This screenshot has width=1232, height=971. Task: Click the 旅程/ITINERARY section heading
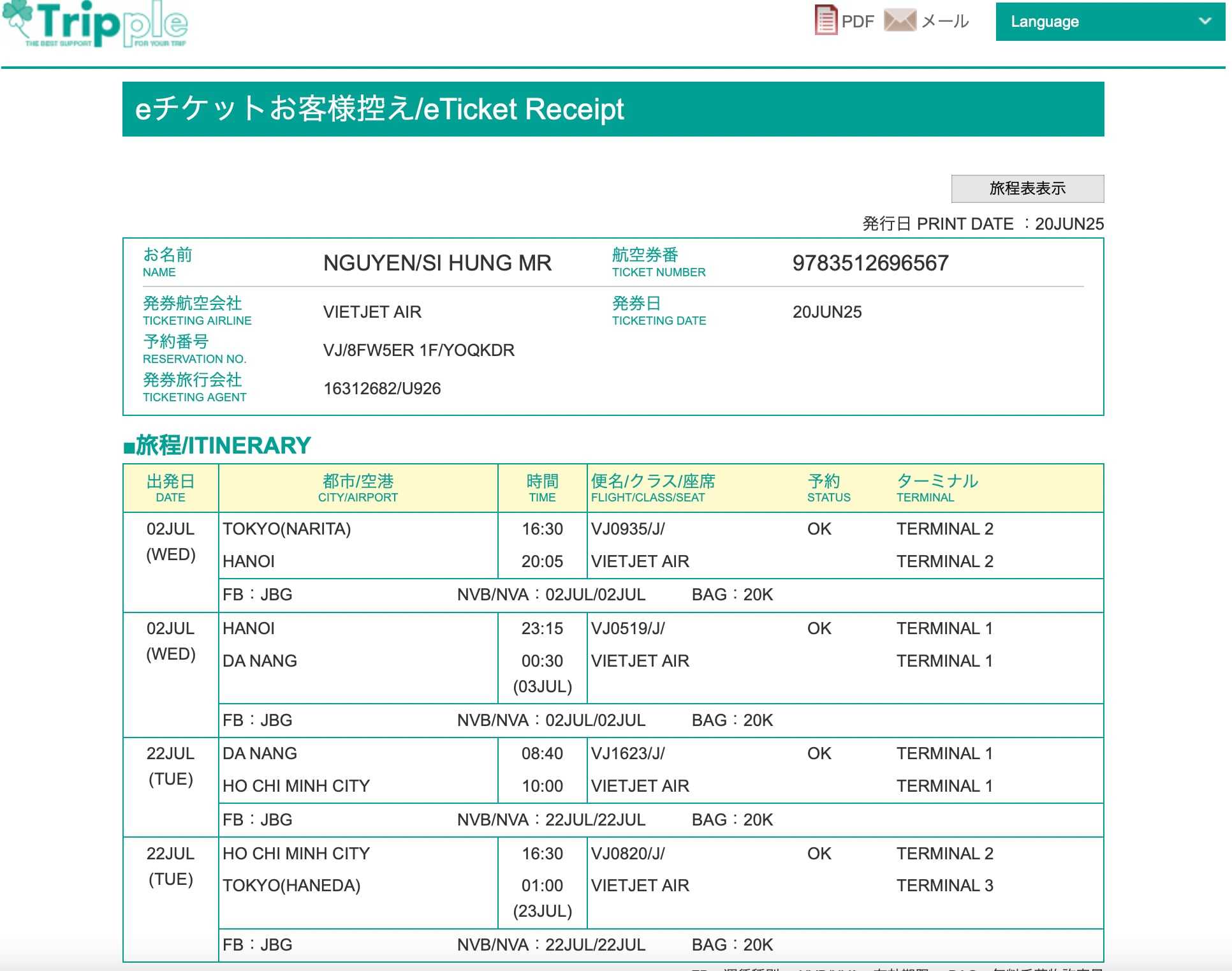pos(217,445)
